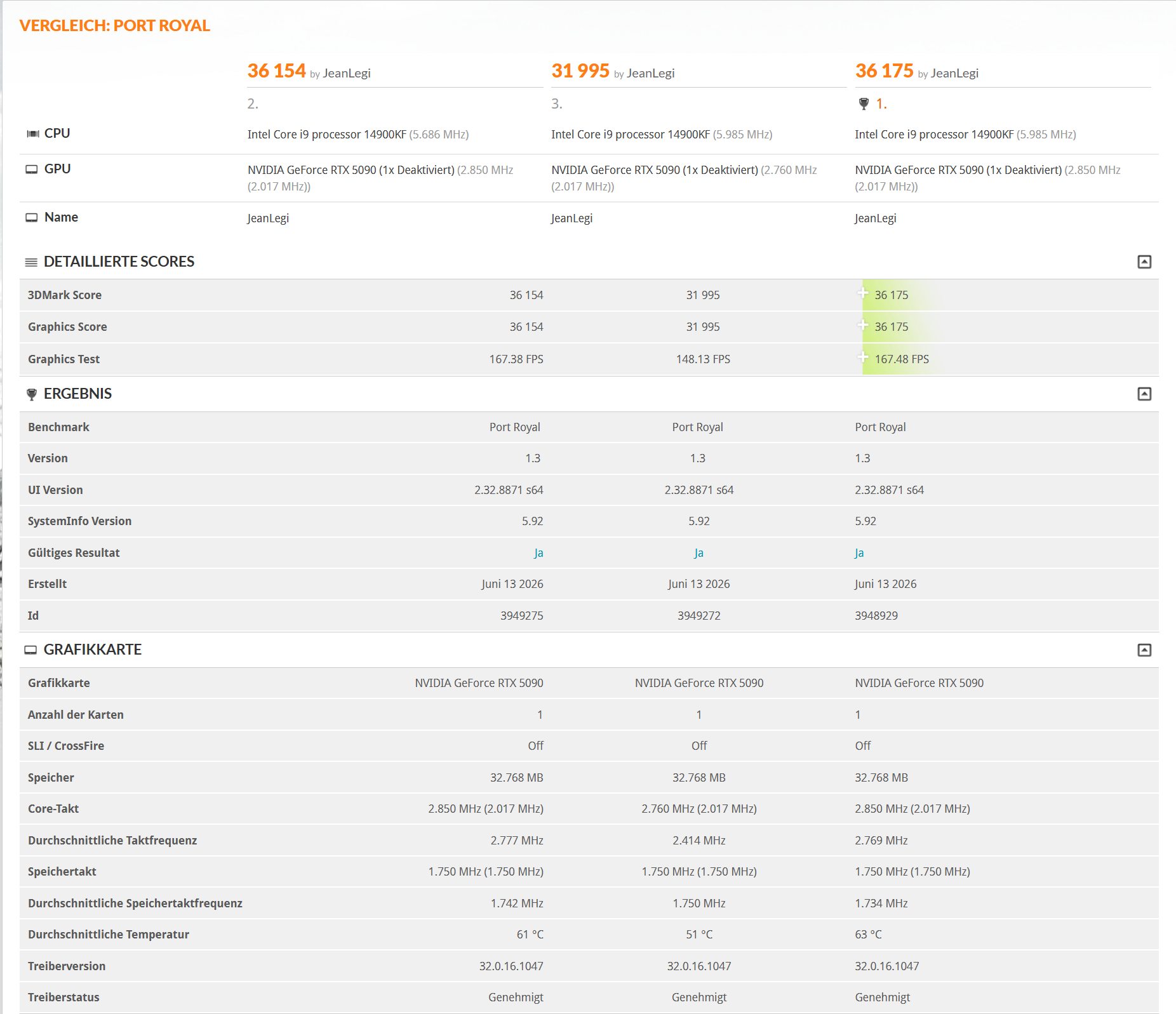Open JeanLegi profile beside score 31 995
The height and width of the screenshot is (1014, 1176).
click(x=650, y=73)
